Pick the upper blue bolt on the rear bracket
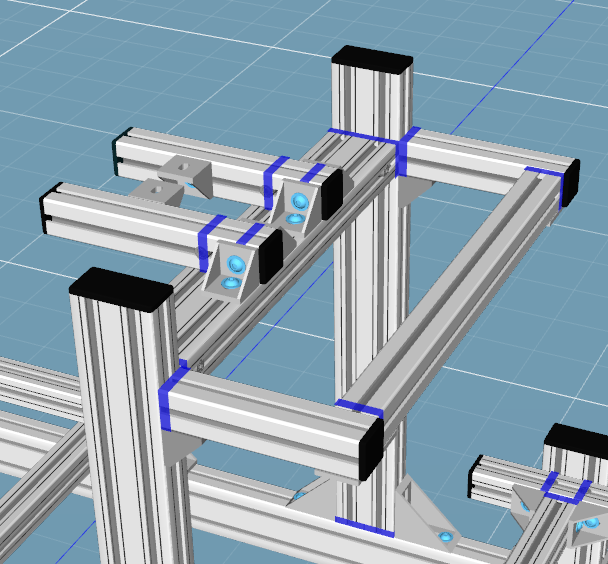Screen dimensions: 608x564 tap(300, 202)
